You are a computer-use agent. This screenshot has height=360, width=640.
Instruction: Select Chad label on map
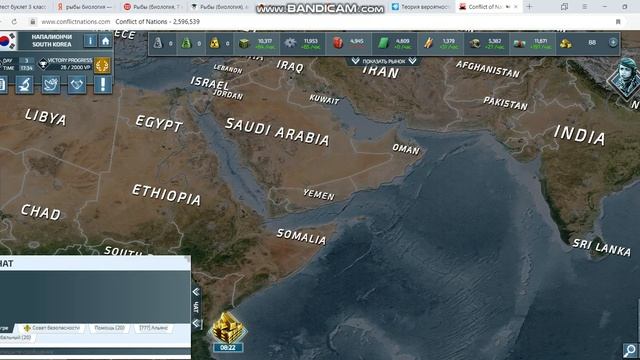pos(40,212)
